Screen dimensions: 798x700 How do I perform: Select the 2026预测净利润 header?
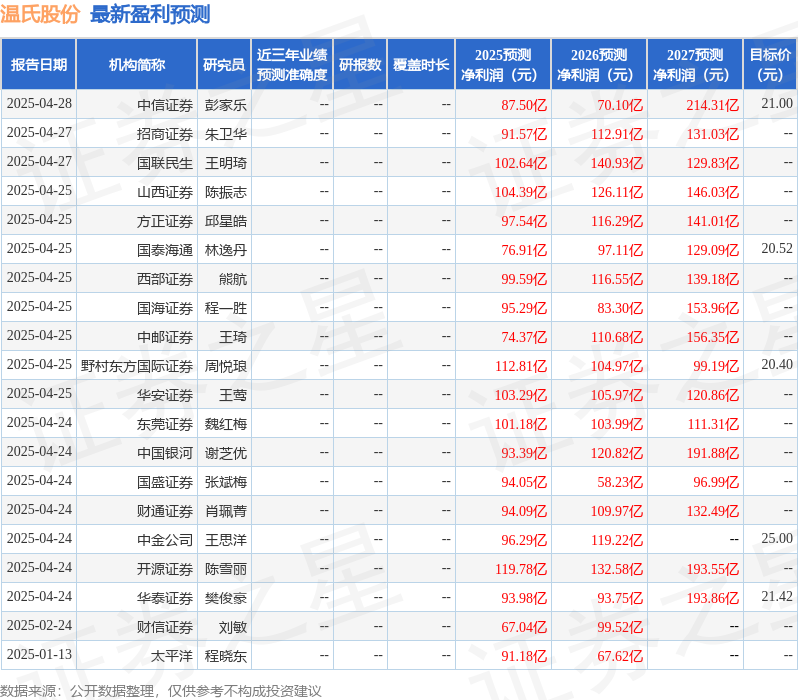coord(599,65)
